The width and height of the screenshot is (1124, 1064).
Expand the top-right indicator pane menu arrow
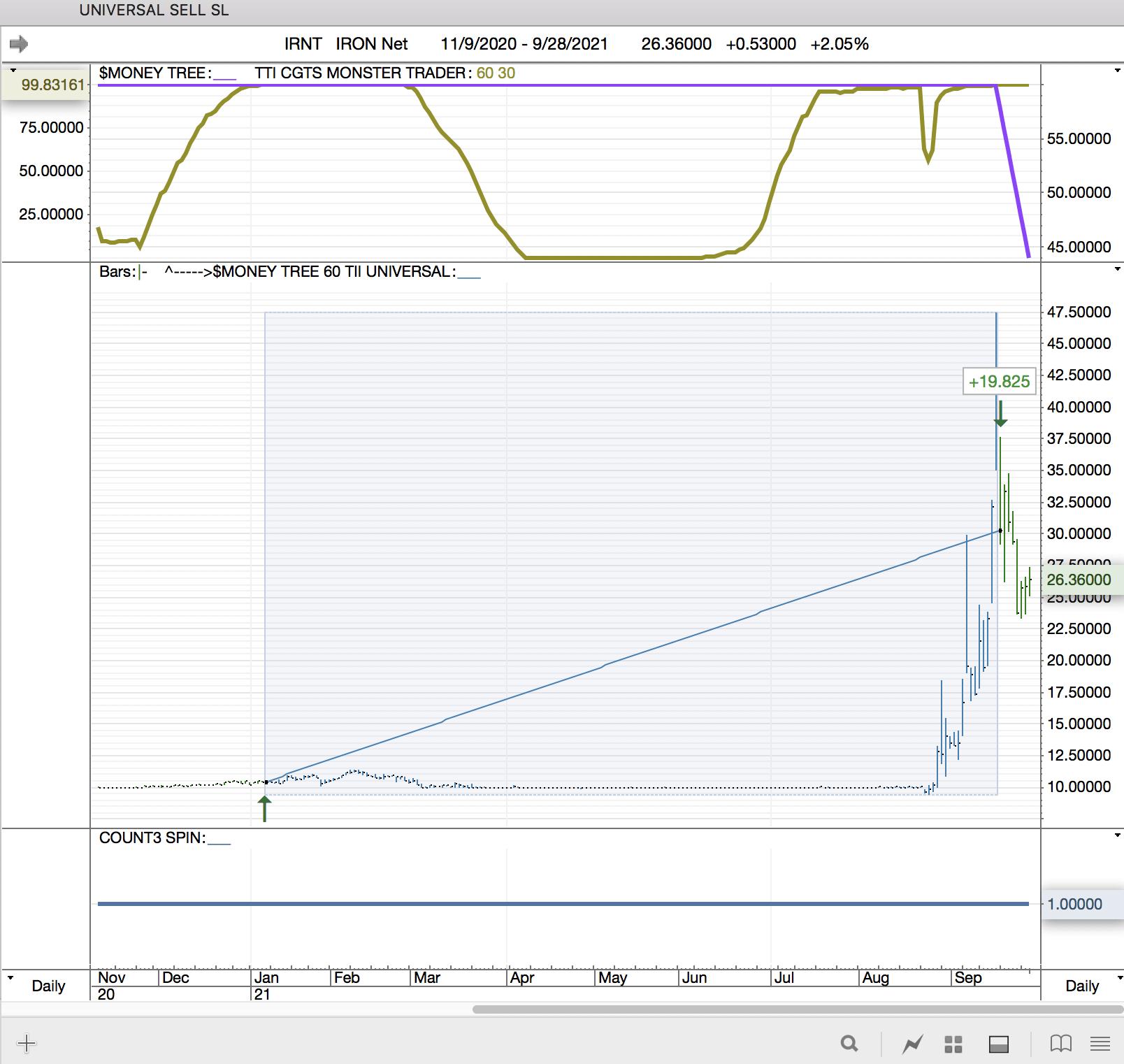click(x=1117, y=71)
